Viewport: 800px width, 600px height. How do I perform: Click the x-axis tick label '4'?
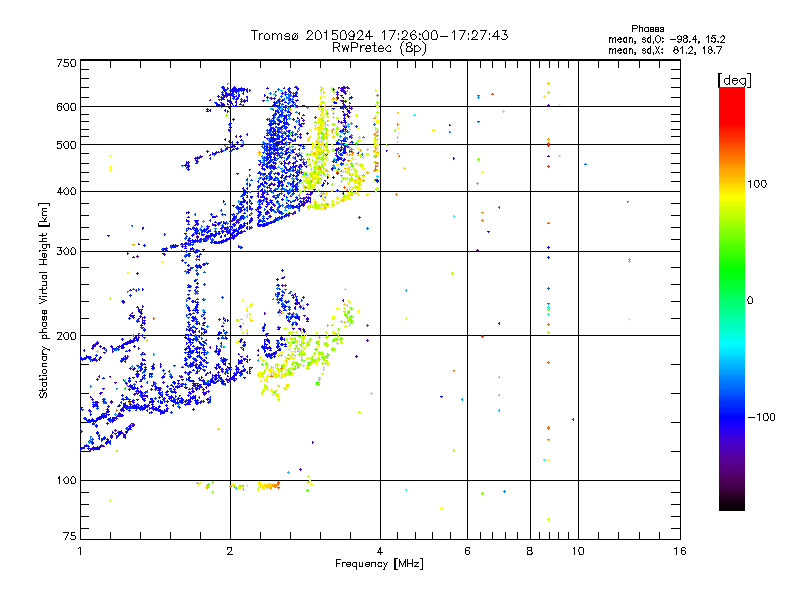[x=380, y=551]
